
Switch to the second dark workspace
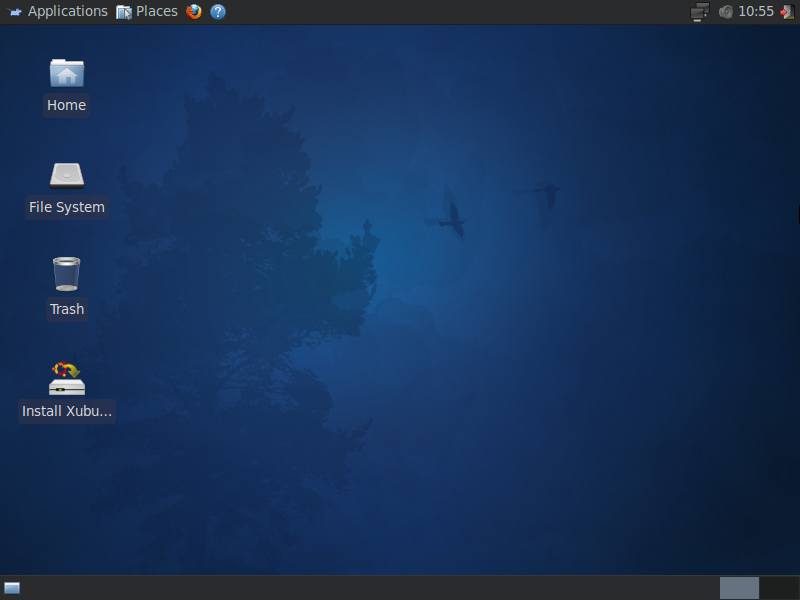coord(779,588)
